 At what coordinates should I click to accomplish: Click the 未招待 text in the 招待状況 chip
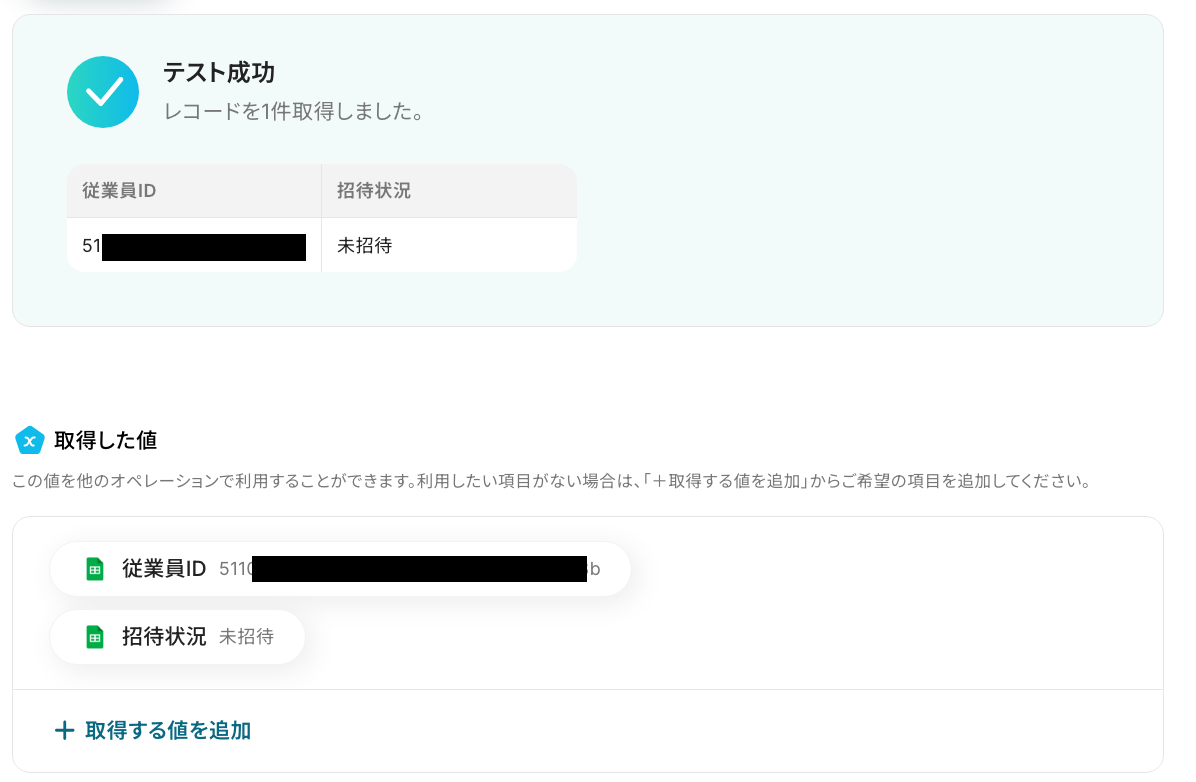coord(246,636)
